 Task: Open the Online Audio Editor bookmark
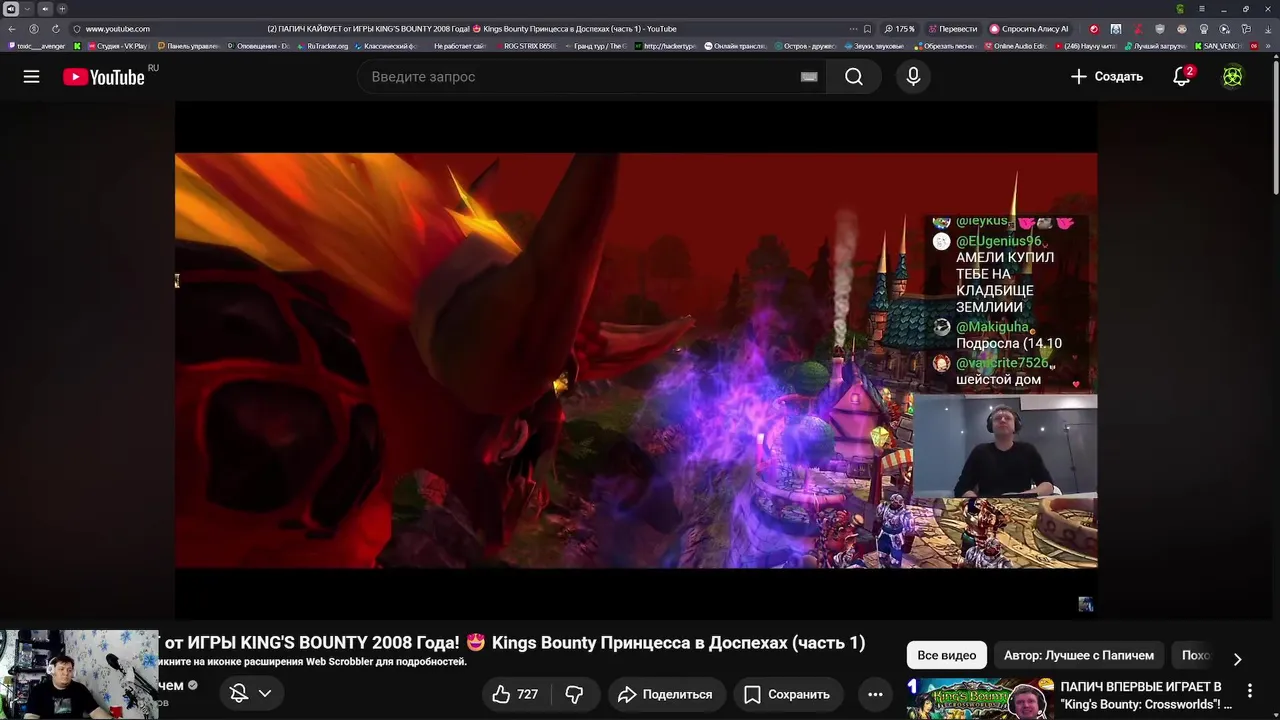[1015, 46]
